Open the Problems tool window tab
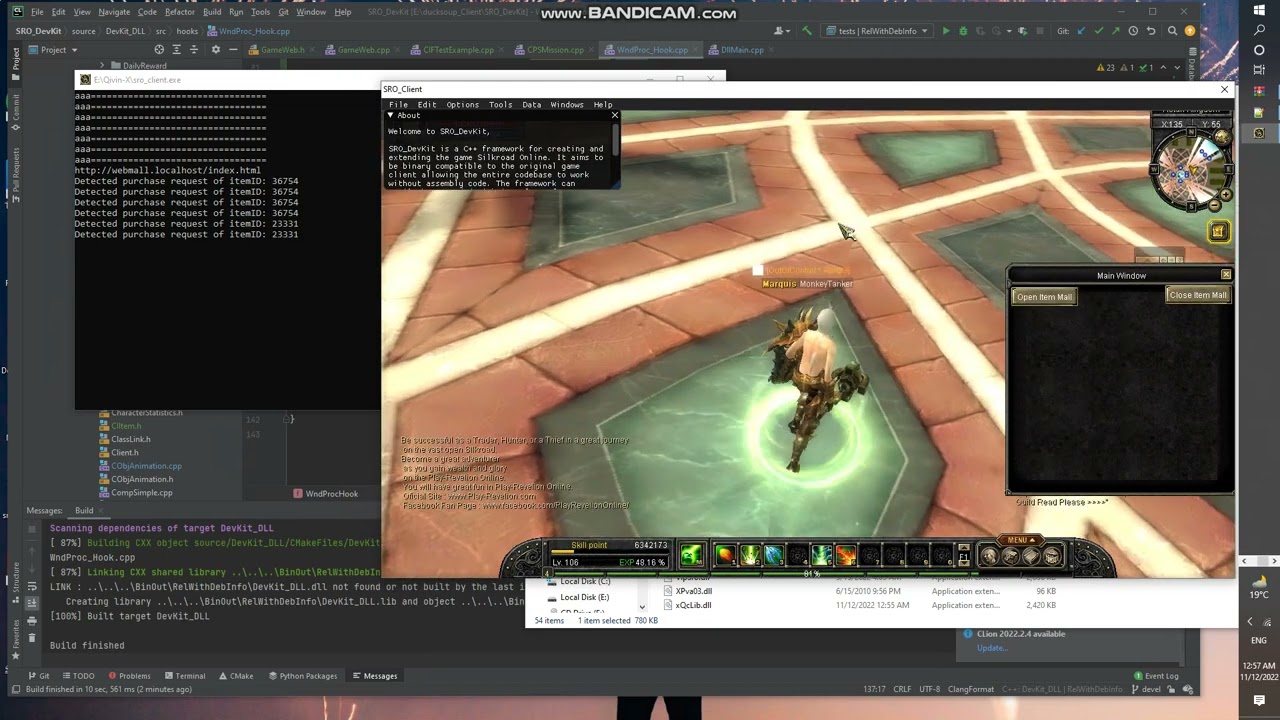The image size is (1280, 720). tap(129, 676)
